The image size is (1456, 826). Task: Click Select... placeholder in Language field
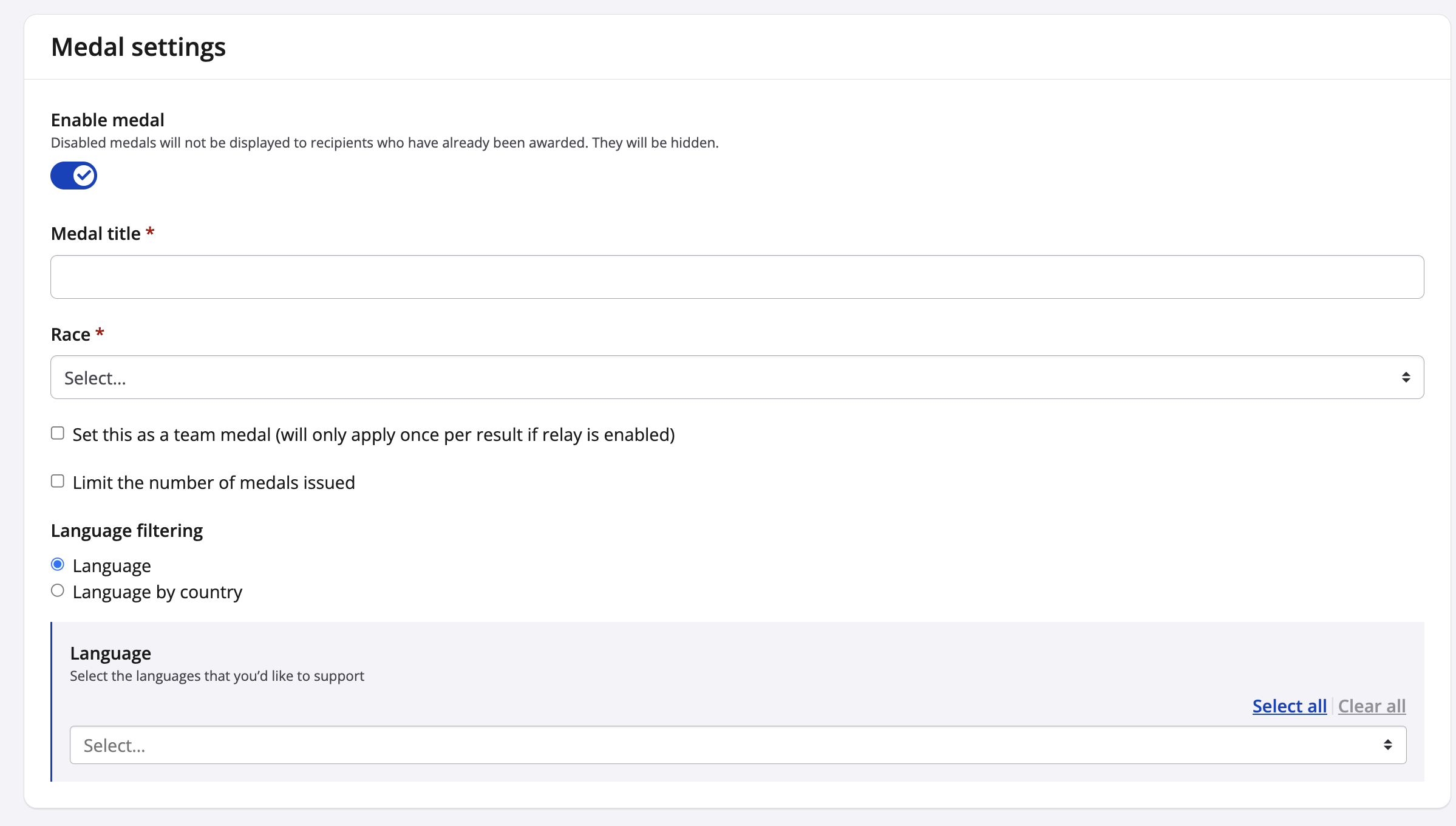(115, 745)
